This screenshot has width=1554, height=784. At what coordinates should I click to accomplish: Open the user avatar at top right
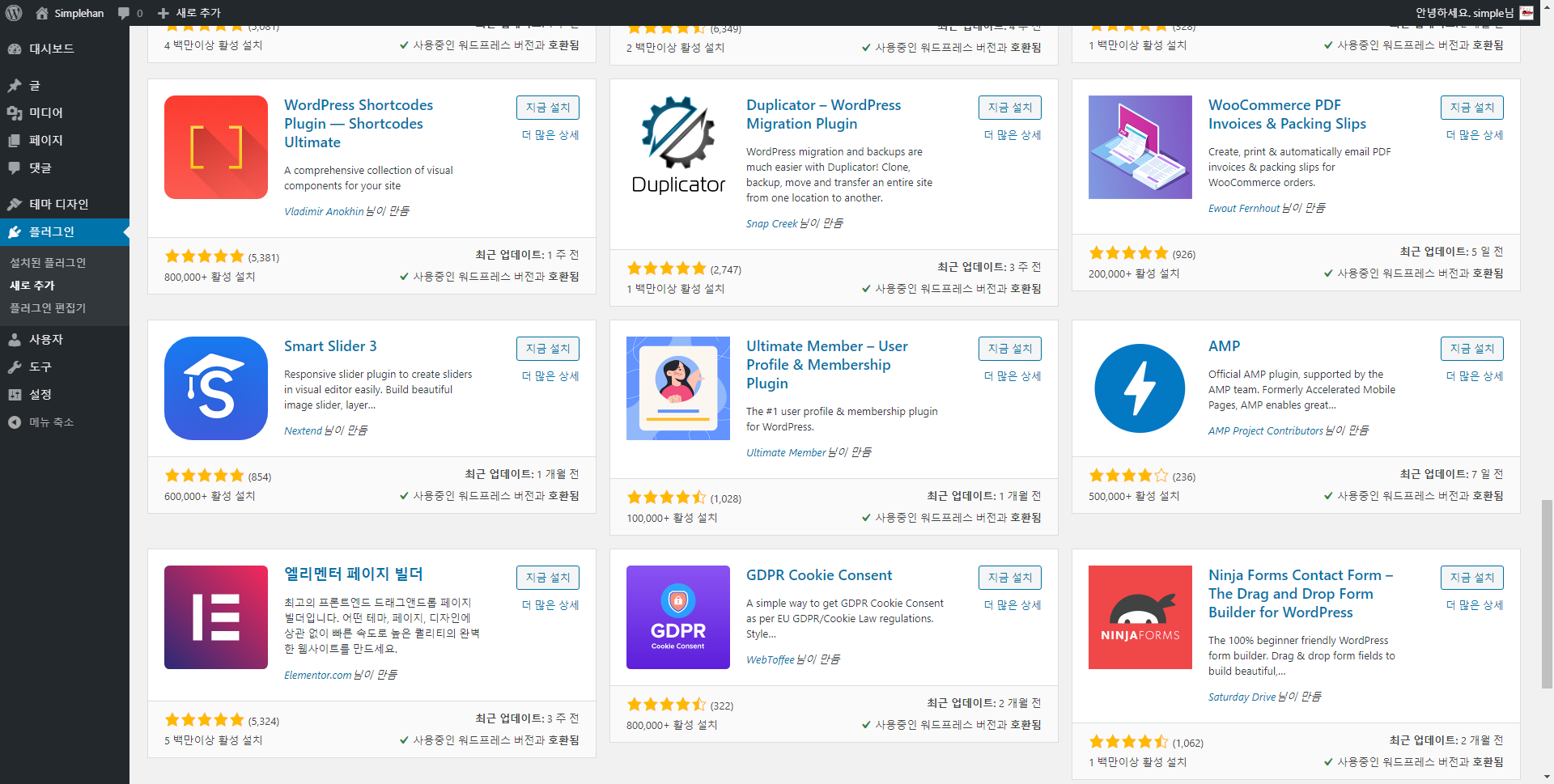(x=1526, y=13)
